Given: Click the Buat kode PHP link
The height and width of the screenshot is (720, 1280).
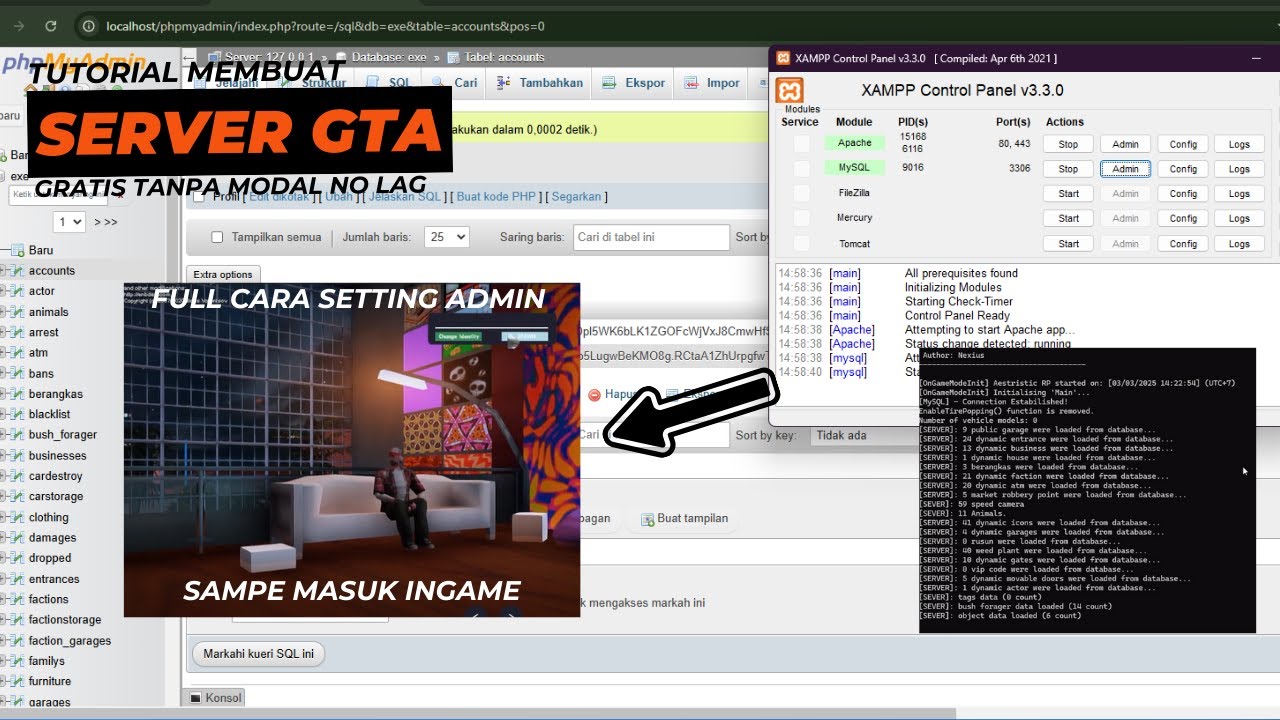Looking at the screenshot, I should [x=496, y=197].
